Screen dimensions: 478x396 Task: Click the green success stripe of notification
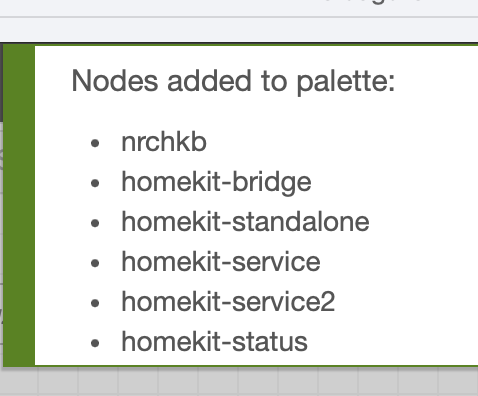coord(19,205)
